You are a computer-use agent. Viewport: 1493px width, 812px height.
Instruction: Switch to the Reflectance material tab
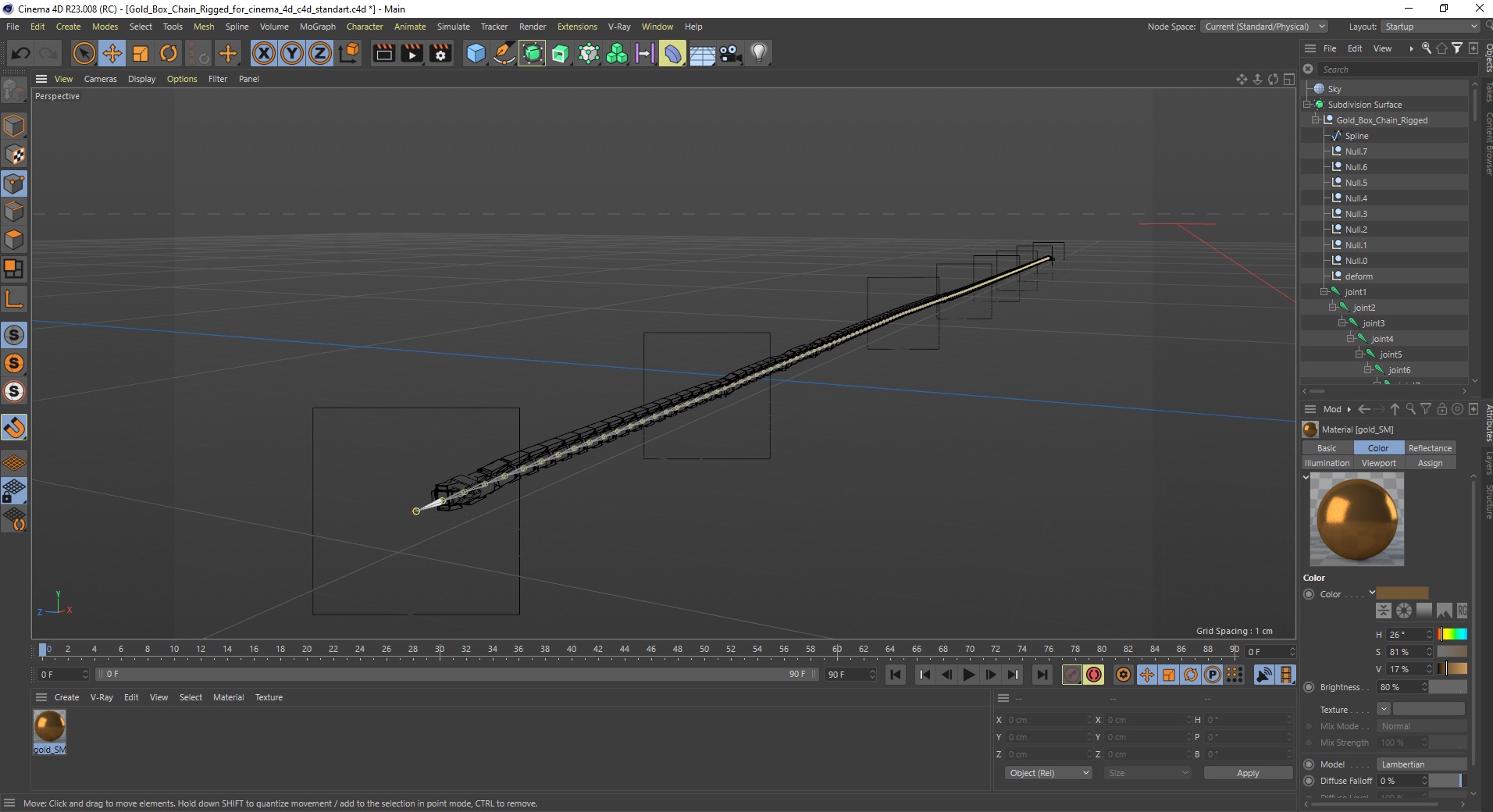1430,448
